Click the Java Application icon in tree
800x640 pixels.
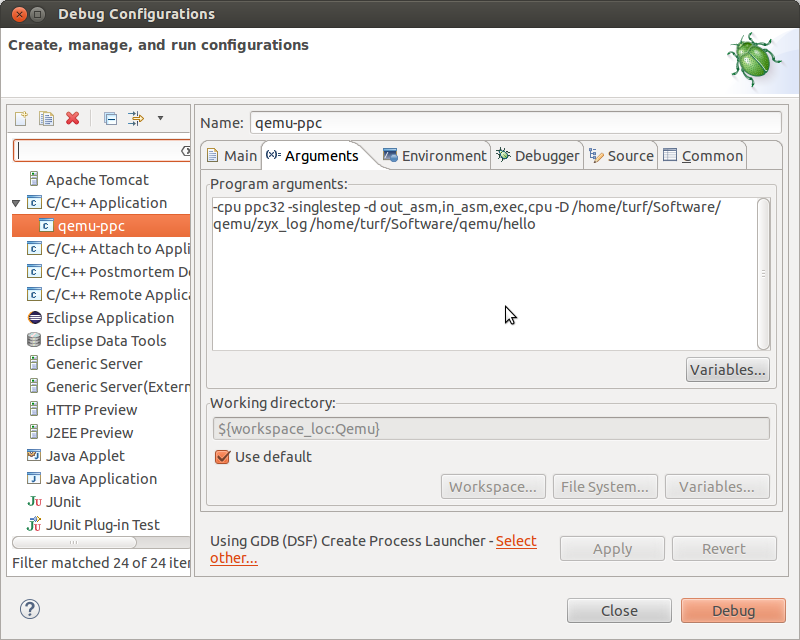pyautogui.click(x=34, y=479)
